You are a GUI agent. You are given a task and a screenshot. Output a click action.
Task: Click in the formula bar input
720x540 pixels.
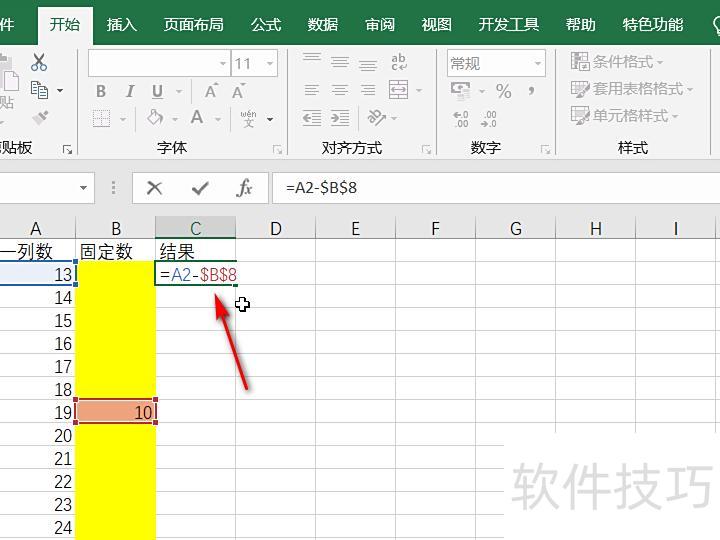coord(496,188)
